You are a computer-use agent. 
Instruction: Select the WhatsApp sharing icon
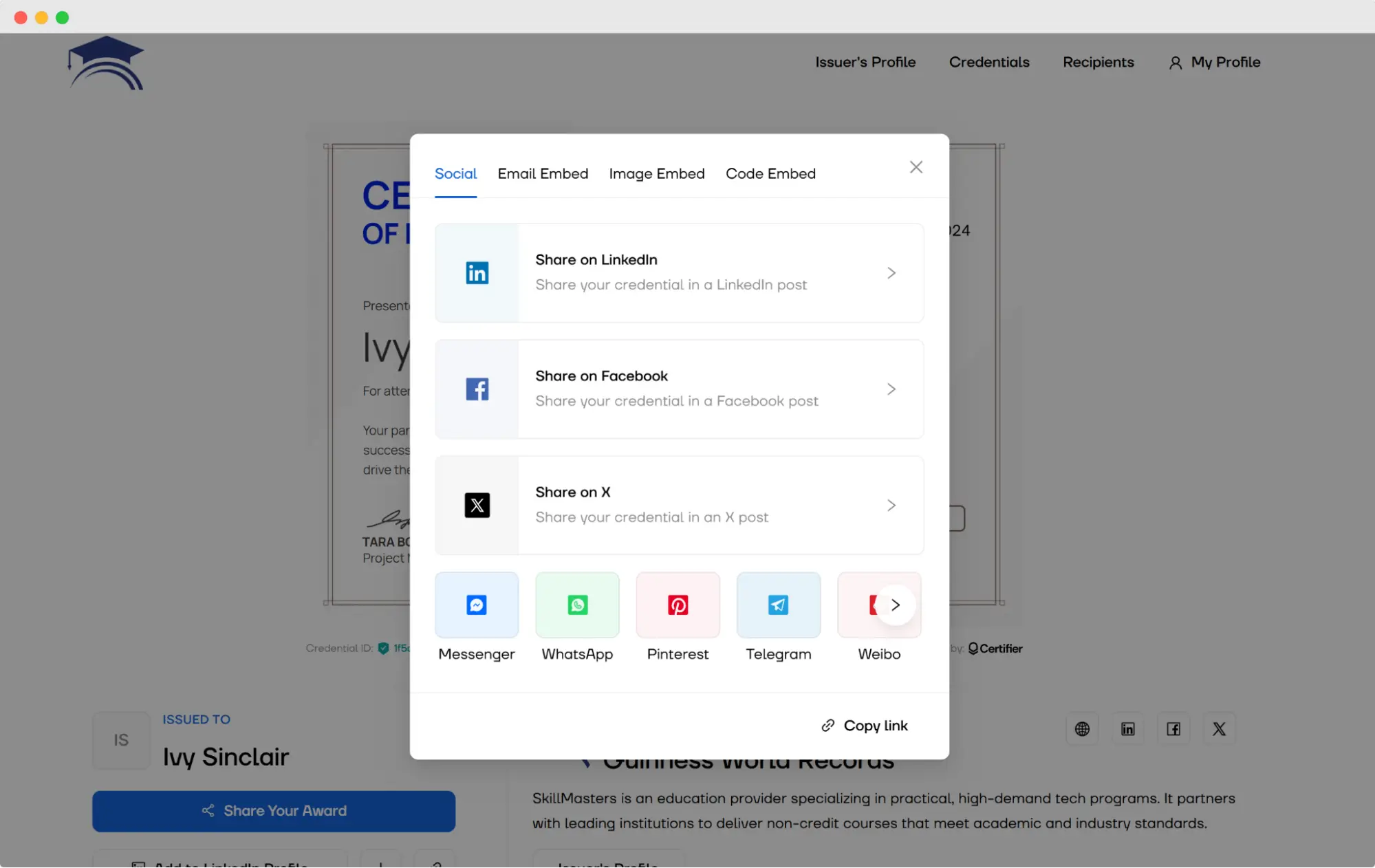tap(577, 605)
